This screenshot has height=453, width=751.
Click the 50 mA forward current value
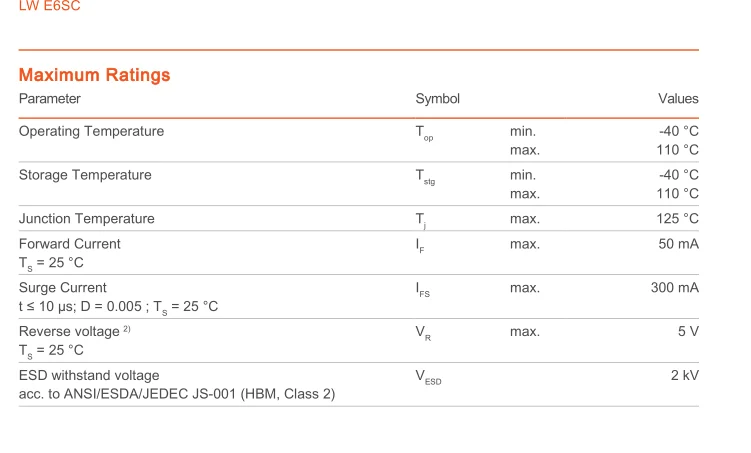678,244
